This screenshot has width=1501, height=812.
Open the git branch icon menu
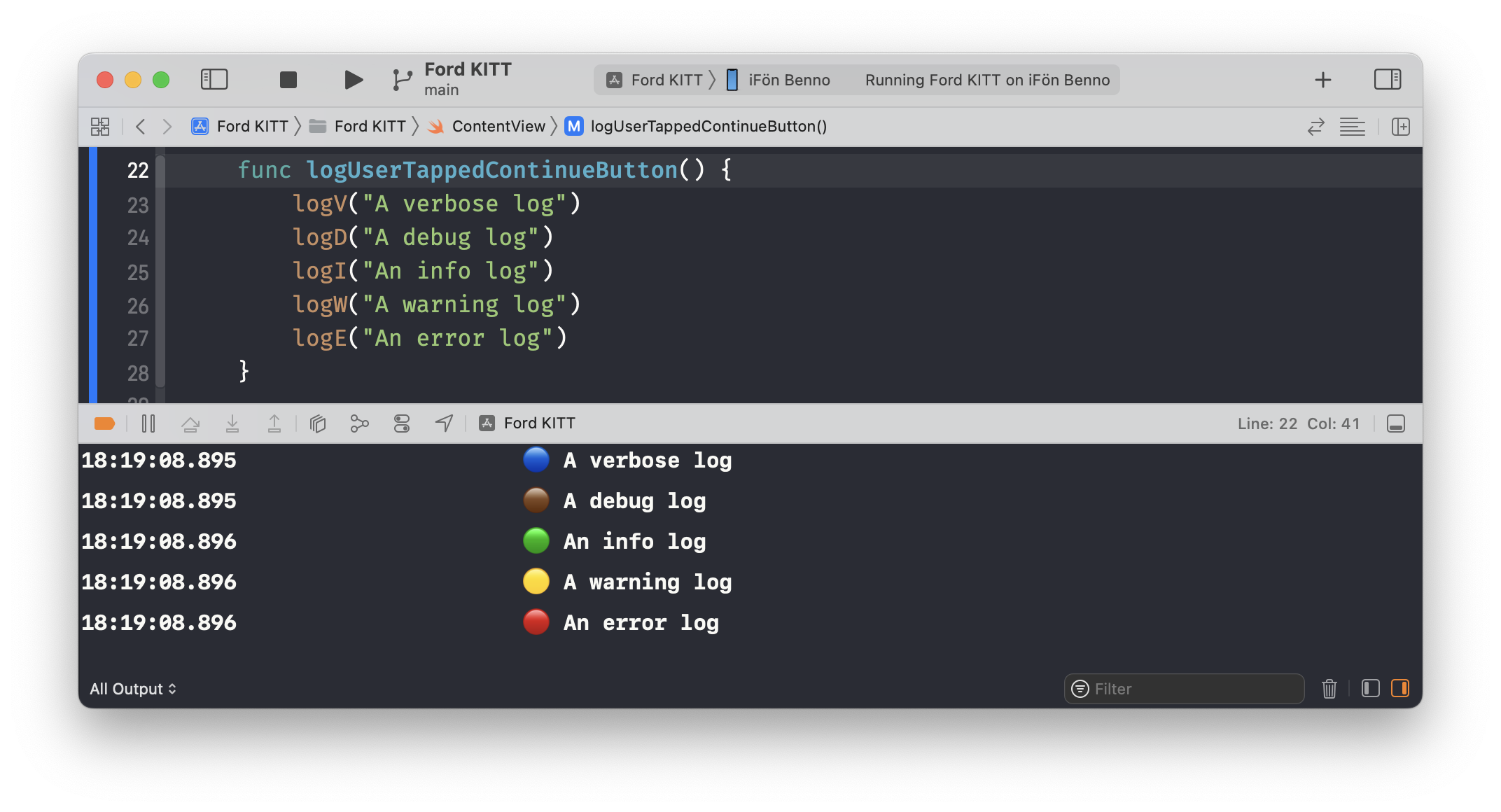click(x=402, y=80)
